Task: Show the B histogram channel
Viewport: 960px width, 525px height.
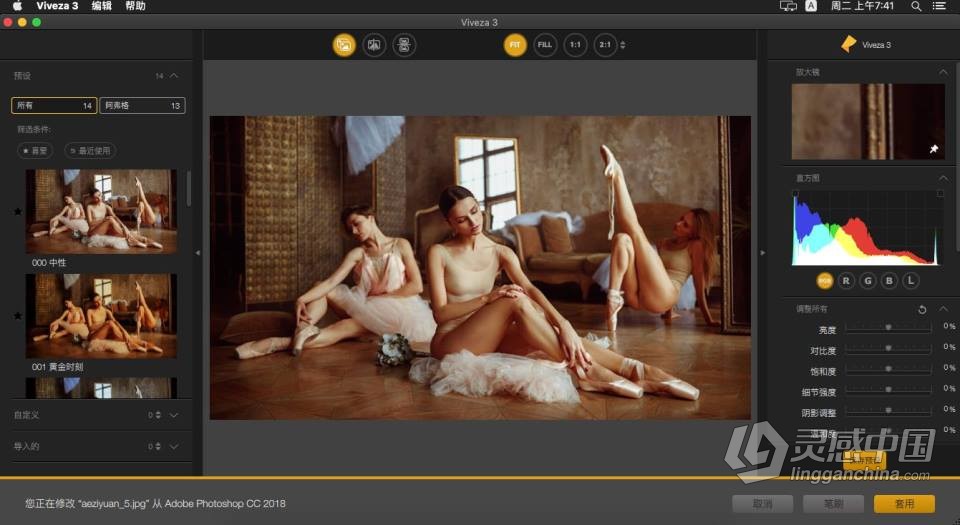Action: click(889, 280)
